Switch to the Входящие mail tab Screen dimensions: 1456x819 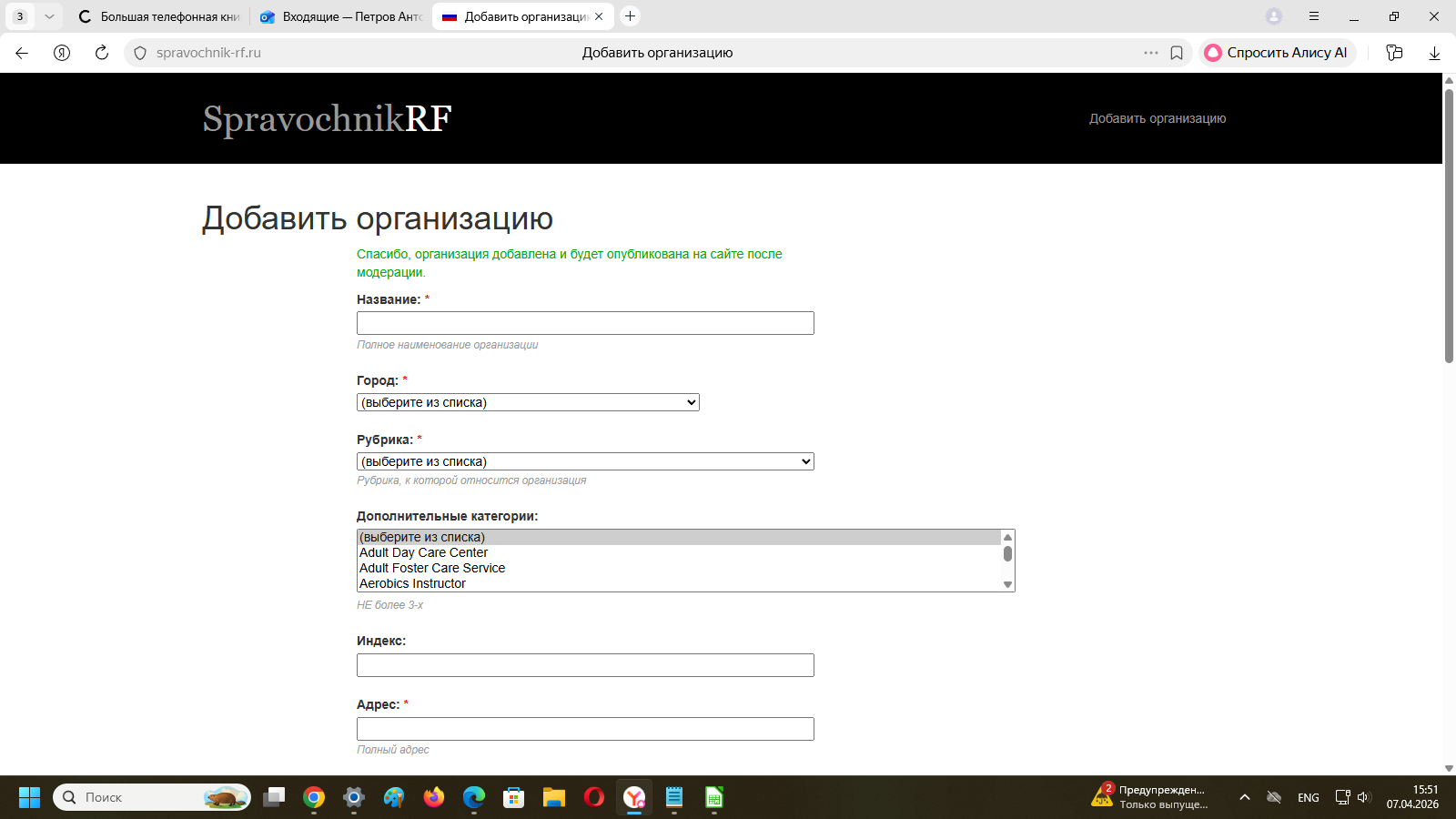(341, 16)
